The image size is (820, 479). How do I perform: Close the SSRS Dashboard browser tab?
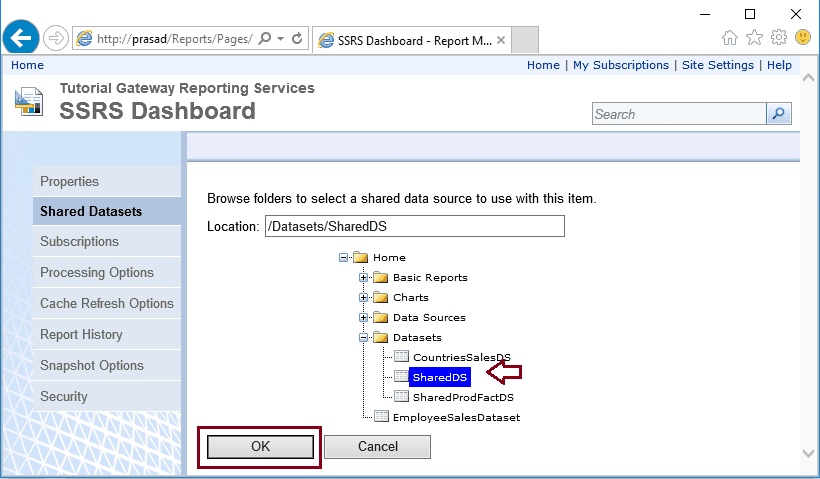coord(500,40)
